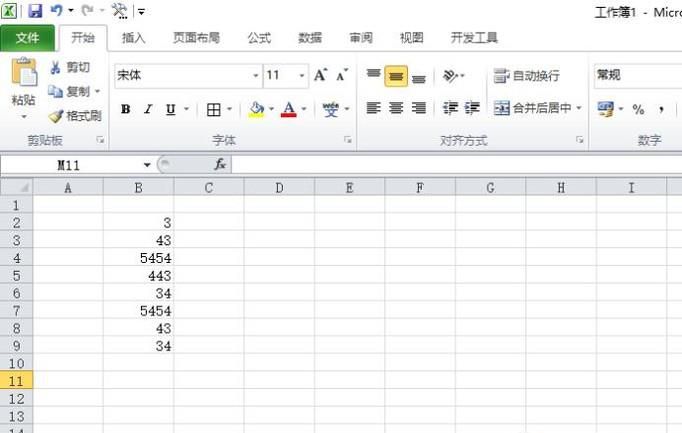Click the accounting number format icon
Viewport: 682px width, 433px height.
point(605,109)
